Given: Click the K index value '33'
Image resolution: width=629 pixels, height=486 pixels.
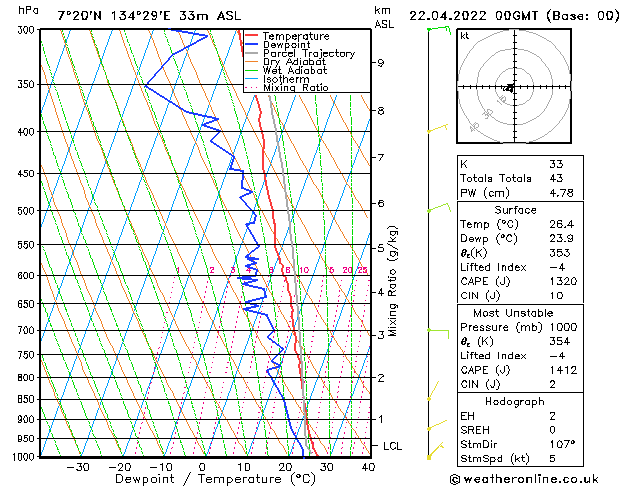Looking at the screenshot, I should pyautogui.click(x=556, y=164).
